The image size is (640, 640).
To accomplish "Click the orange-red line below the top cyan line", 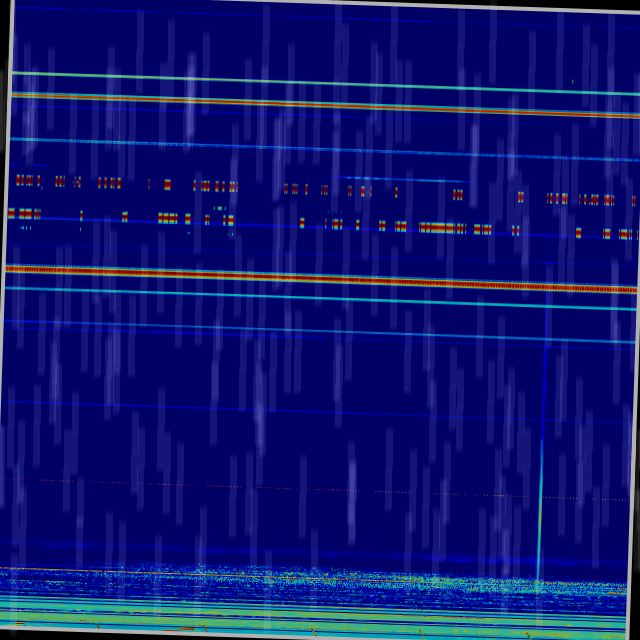I will [x=300, y=103].
